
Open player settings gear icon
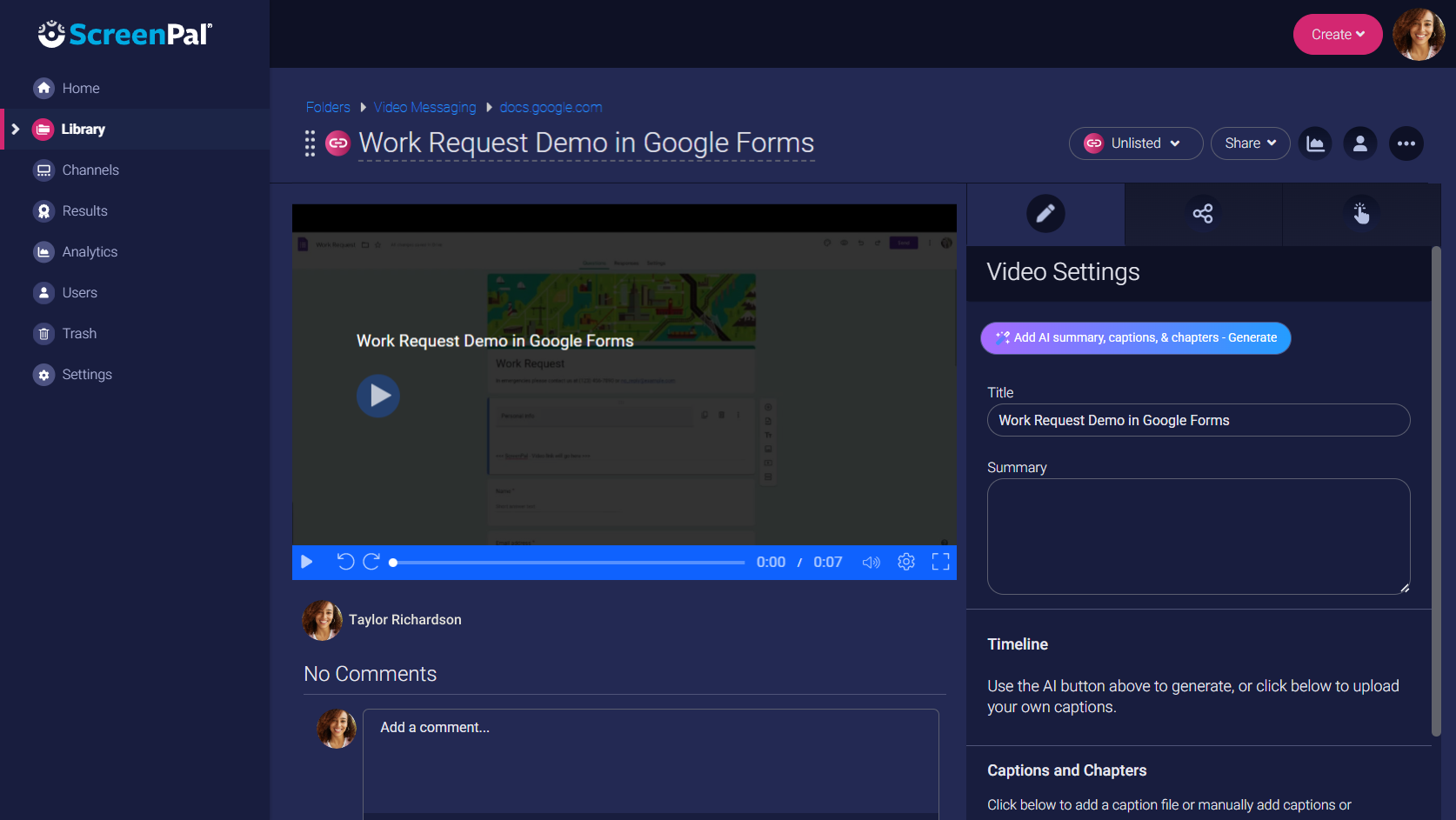(906, 562)
